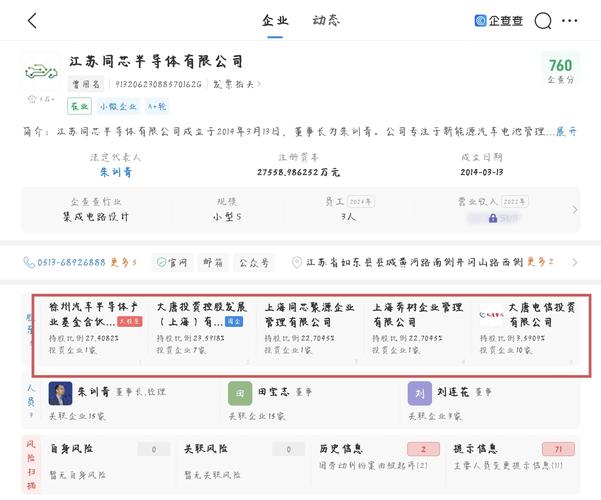Tap the locked revenue value icon
601x500 pixels.
point(493,218)
